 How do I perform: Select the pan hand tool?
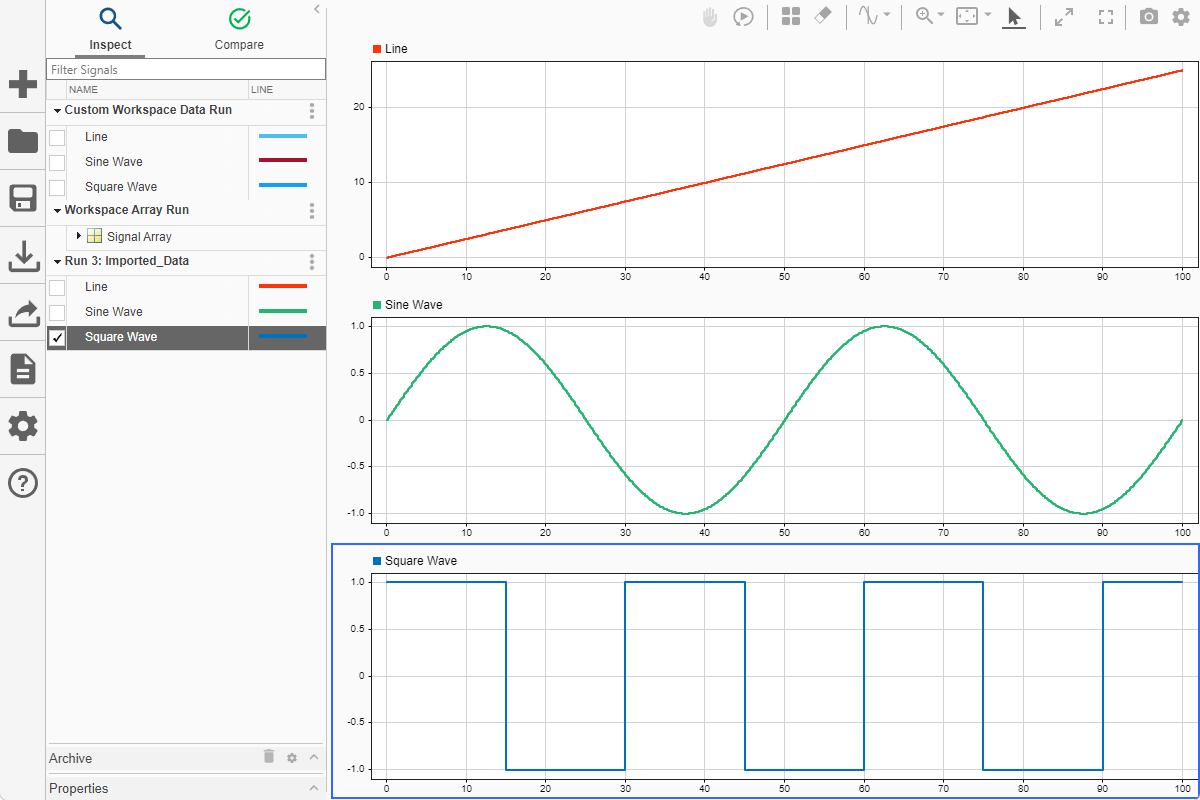tap(710, 17)
